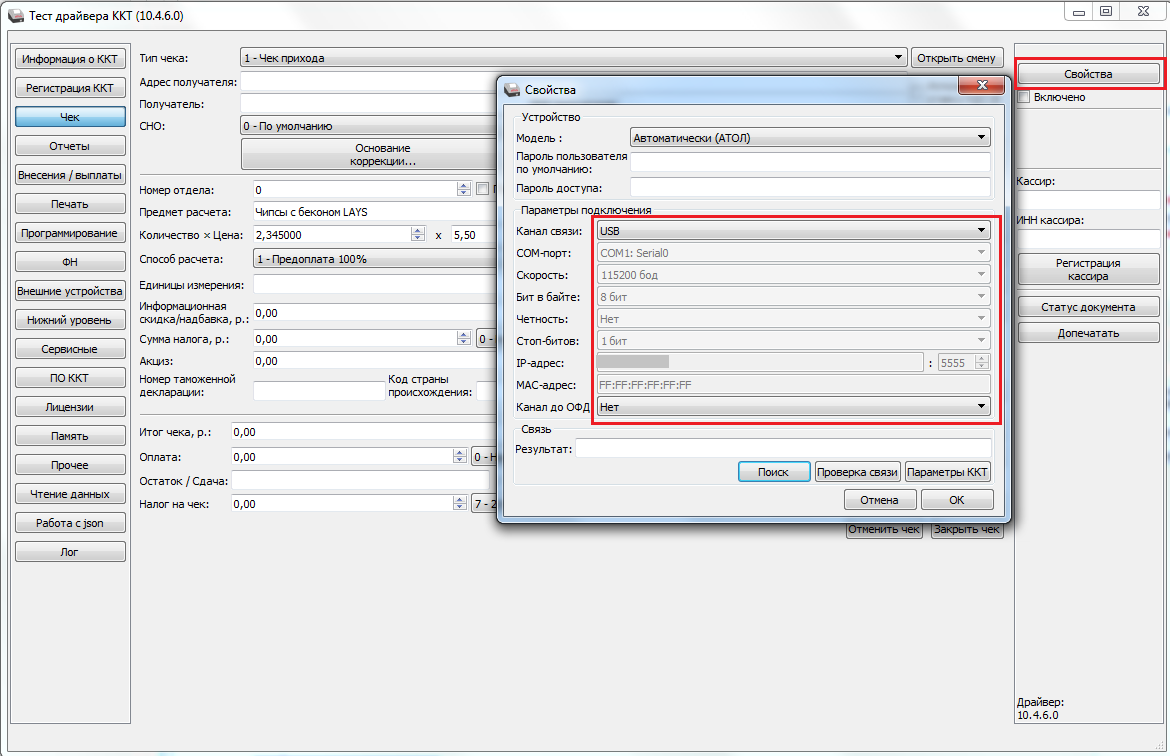Click the Количество stepper arrows
The image size is (1170, 756).
point(418,234)
